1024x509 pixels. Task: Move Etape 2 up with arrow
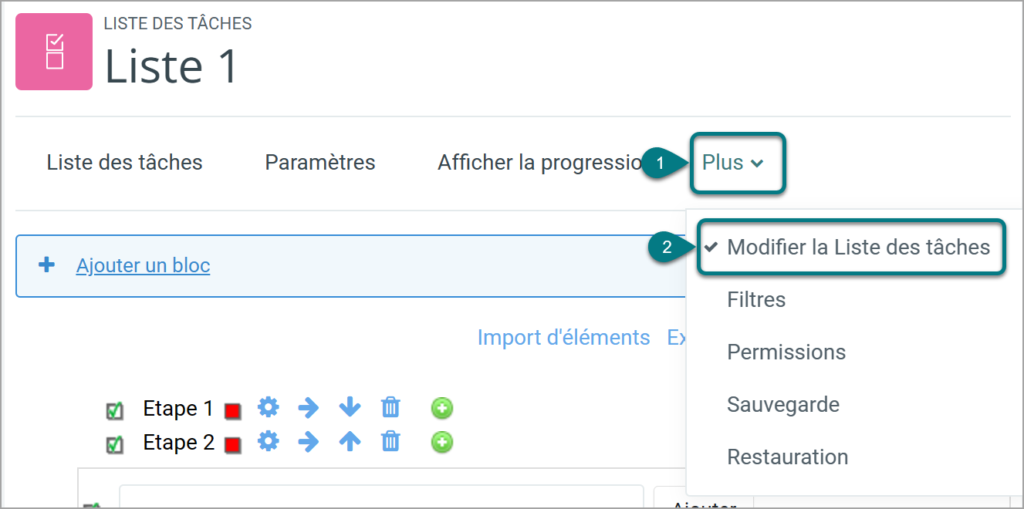[349, 442]
